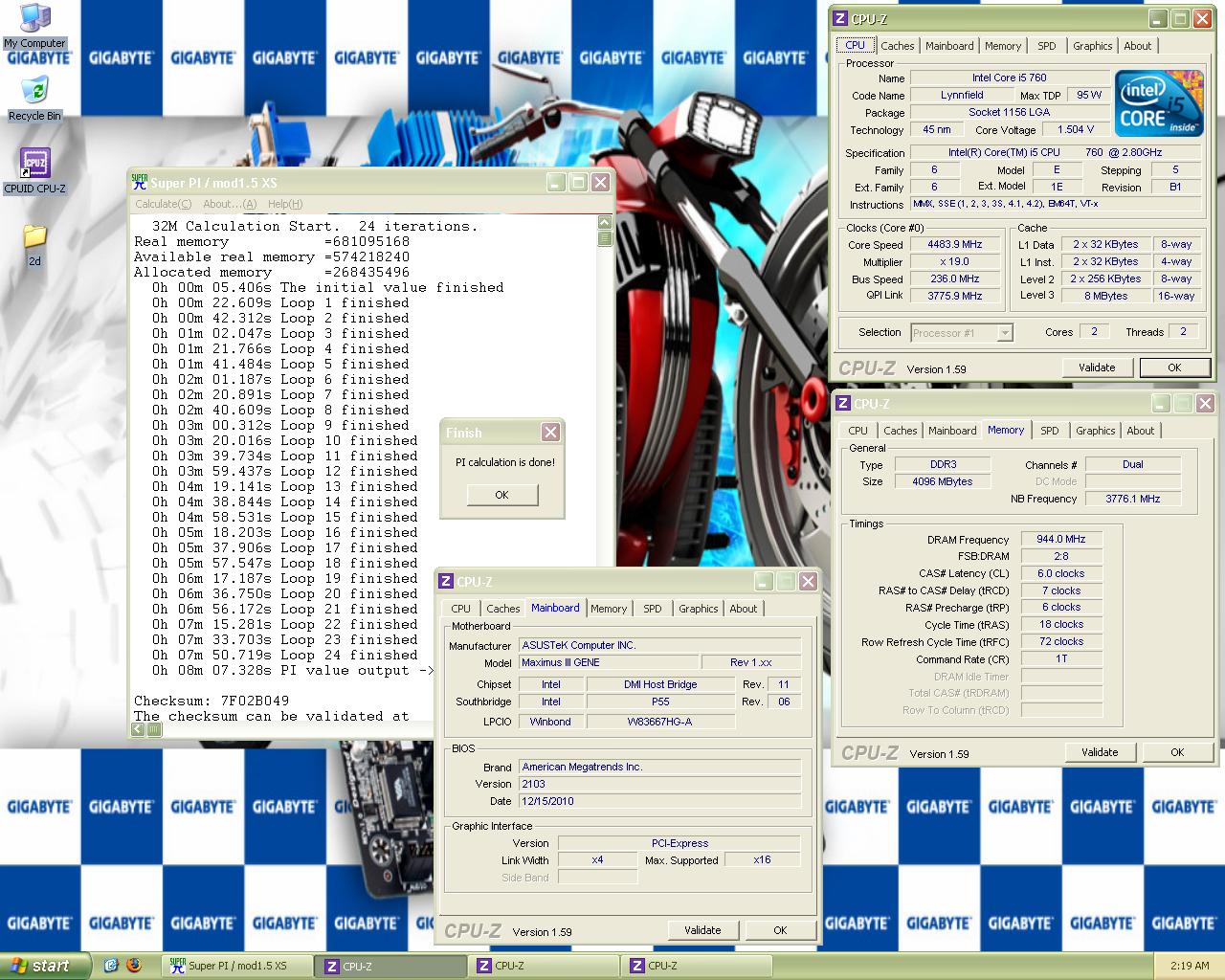Image resolution: width=1225 pixels, height=980 pixels.
Task: Open About menu in Super PI
Action: (230, 204)
